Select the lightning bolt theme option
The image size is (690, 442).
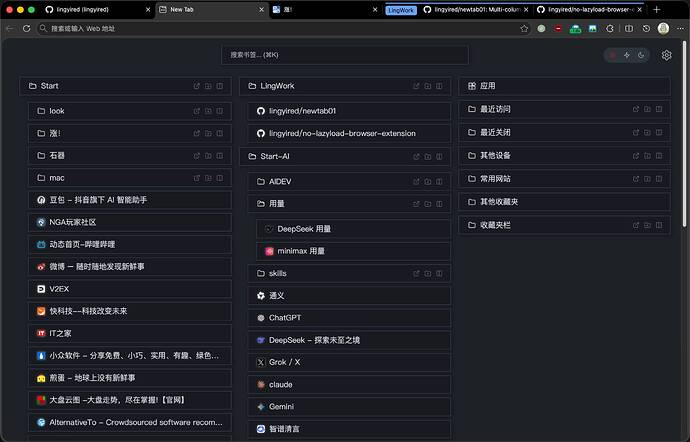pos(627,55)
